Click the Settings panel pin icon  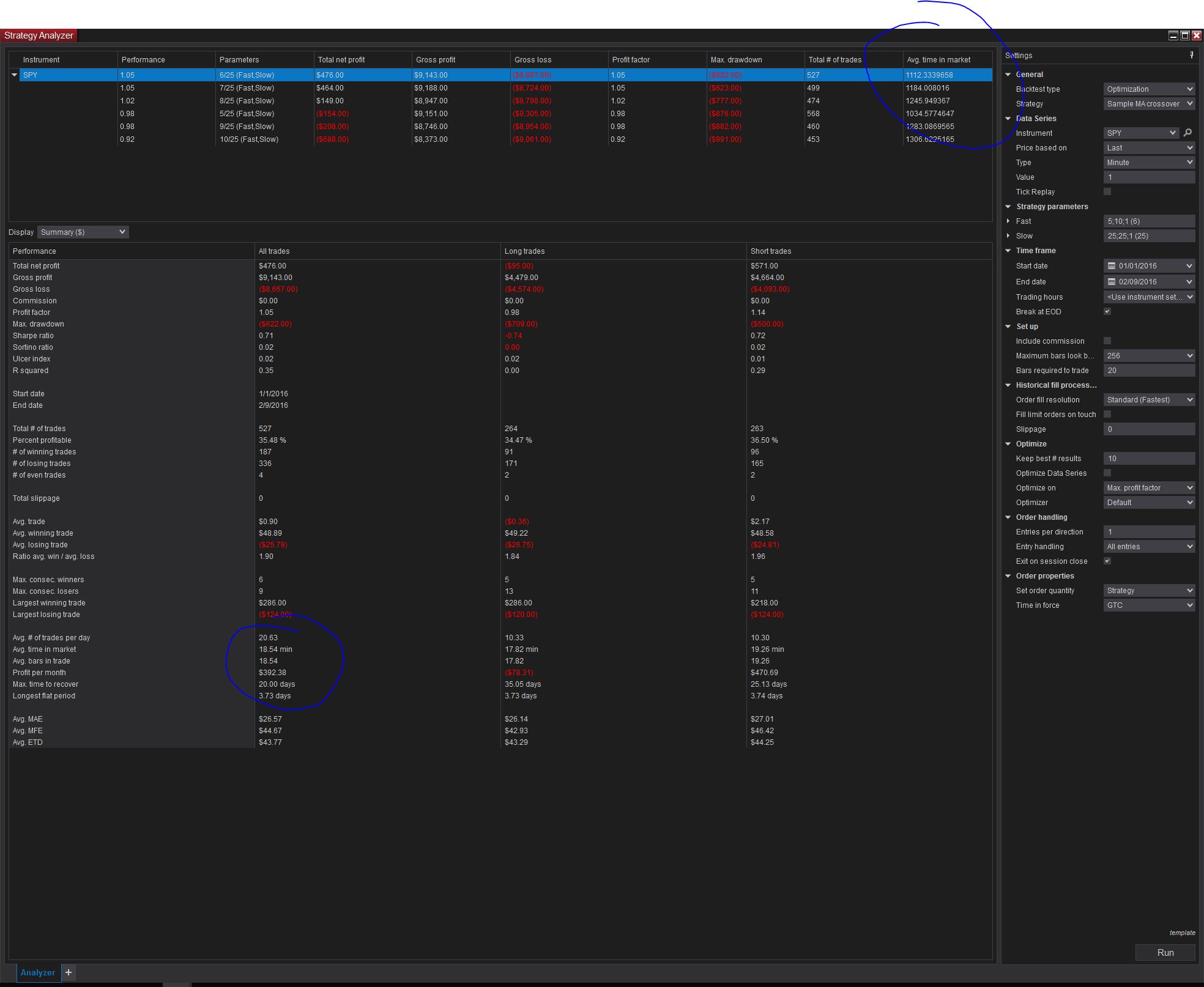1191,55
